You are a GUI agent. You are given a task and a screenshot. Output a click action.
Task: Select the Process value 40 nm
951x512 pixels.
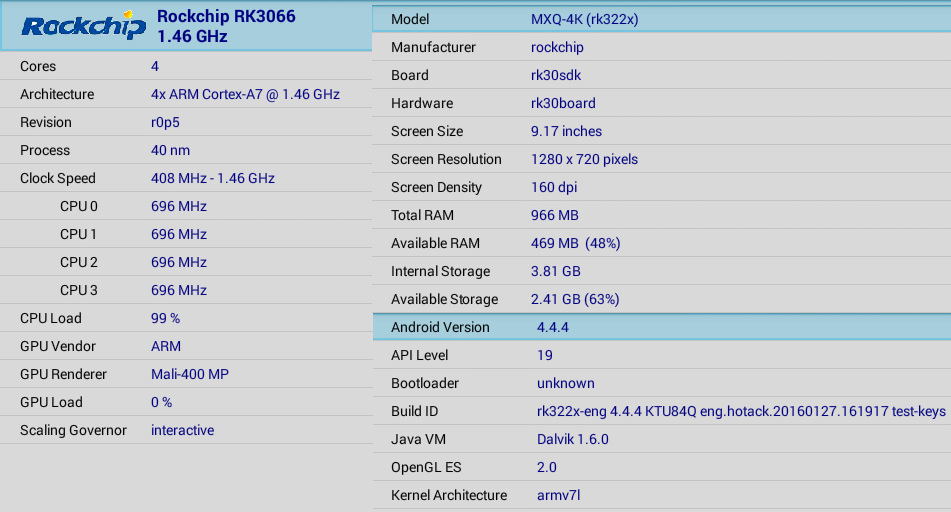170,150
